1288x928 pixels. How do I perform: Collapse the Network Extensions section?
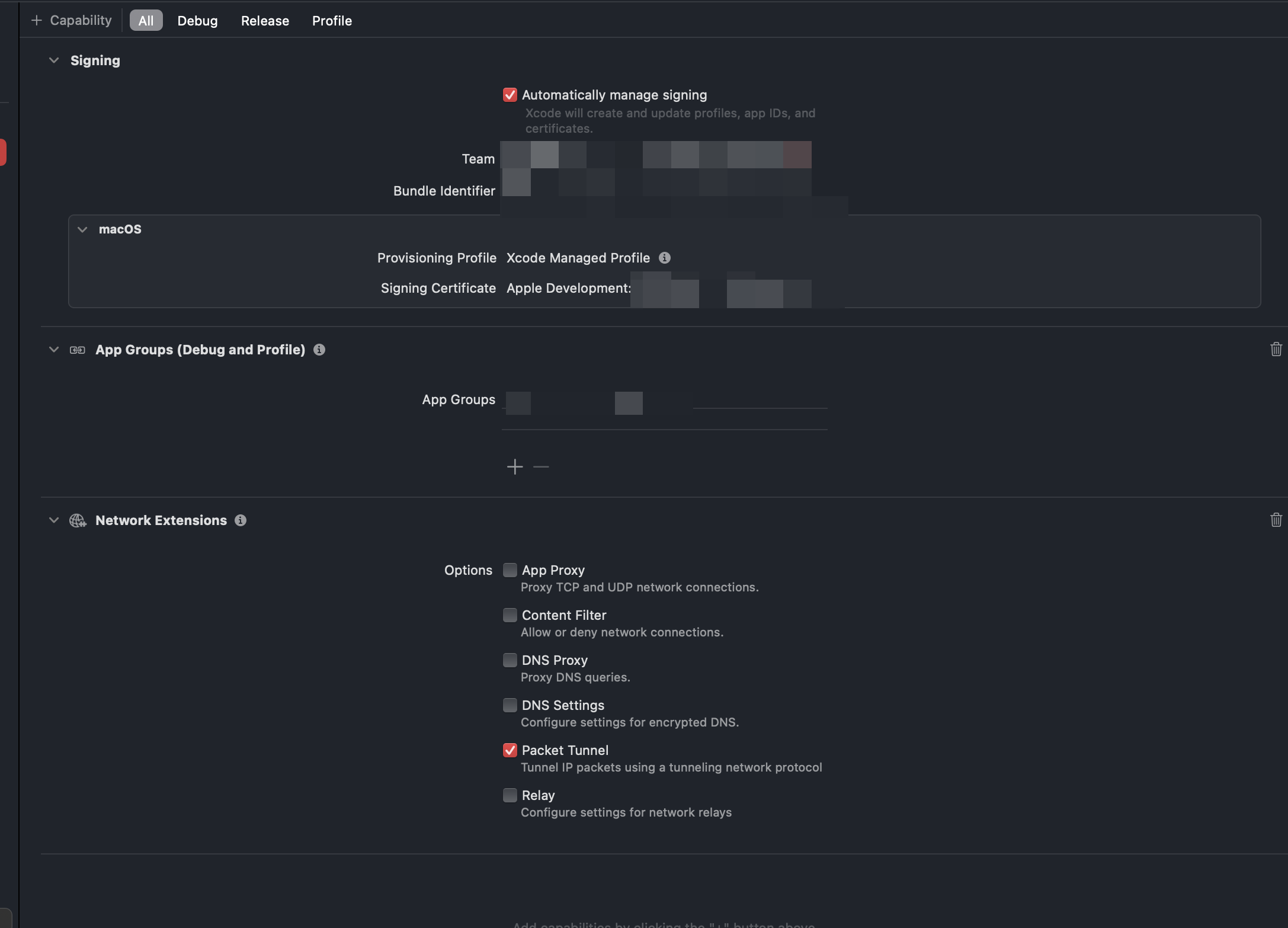(x=54, y=520)
